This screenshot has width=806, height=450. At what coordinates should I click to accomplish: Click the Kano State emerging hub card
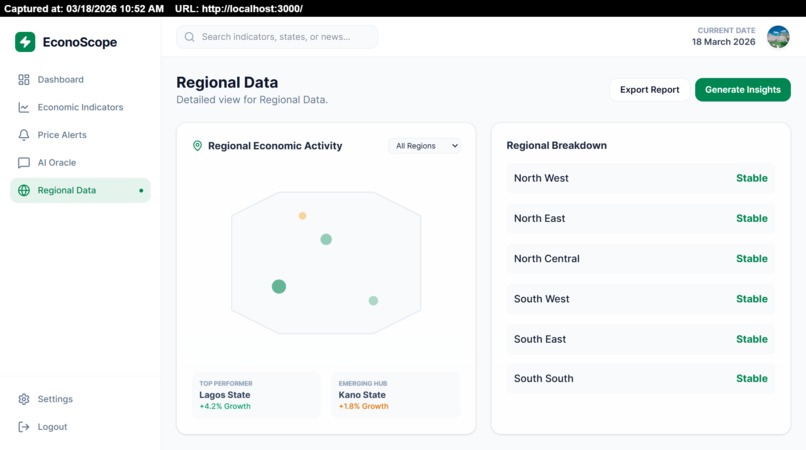coord(396,395)
